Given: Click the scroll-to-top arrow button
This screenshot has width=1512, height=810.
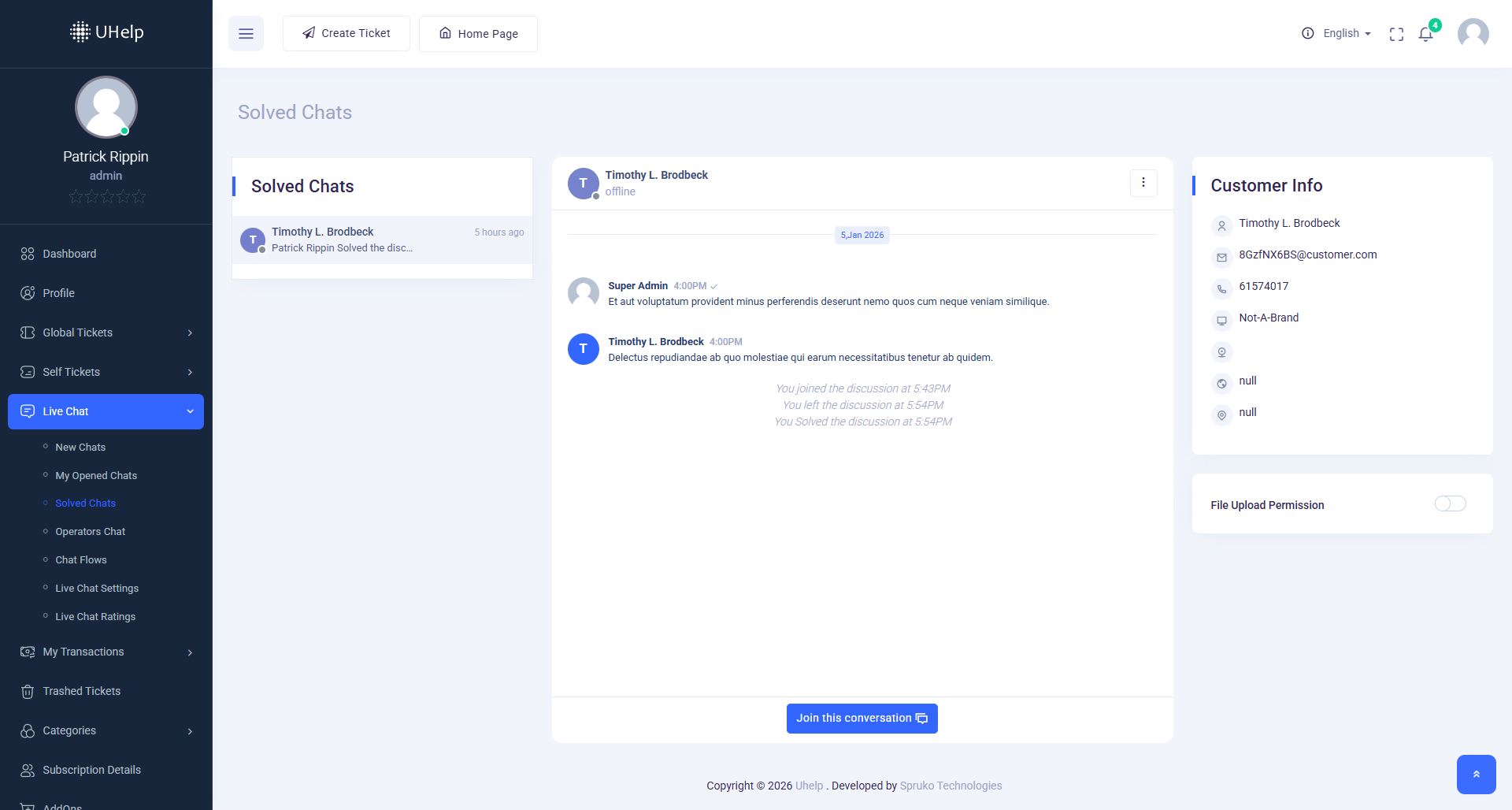Looking at the screenshot, I should [x=1476, y=775].
